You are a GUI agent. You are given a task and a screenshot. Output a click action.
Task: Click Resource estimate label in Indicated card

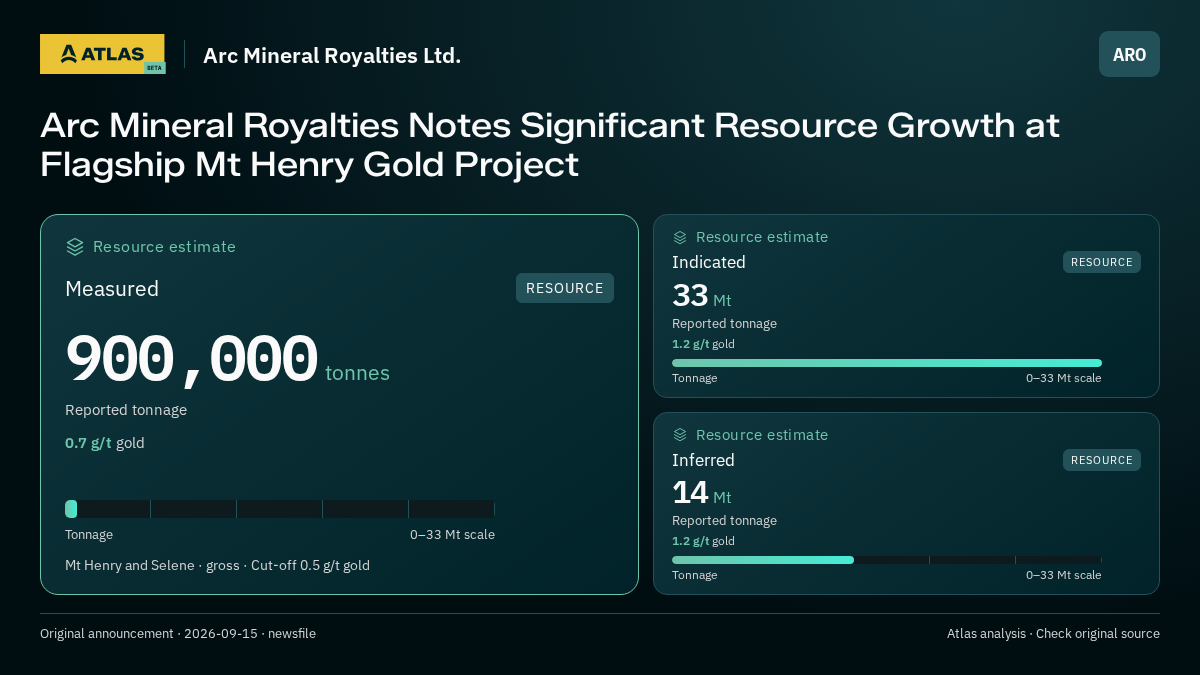762,237
